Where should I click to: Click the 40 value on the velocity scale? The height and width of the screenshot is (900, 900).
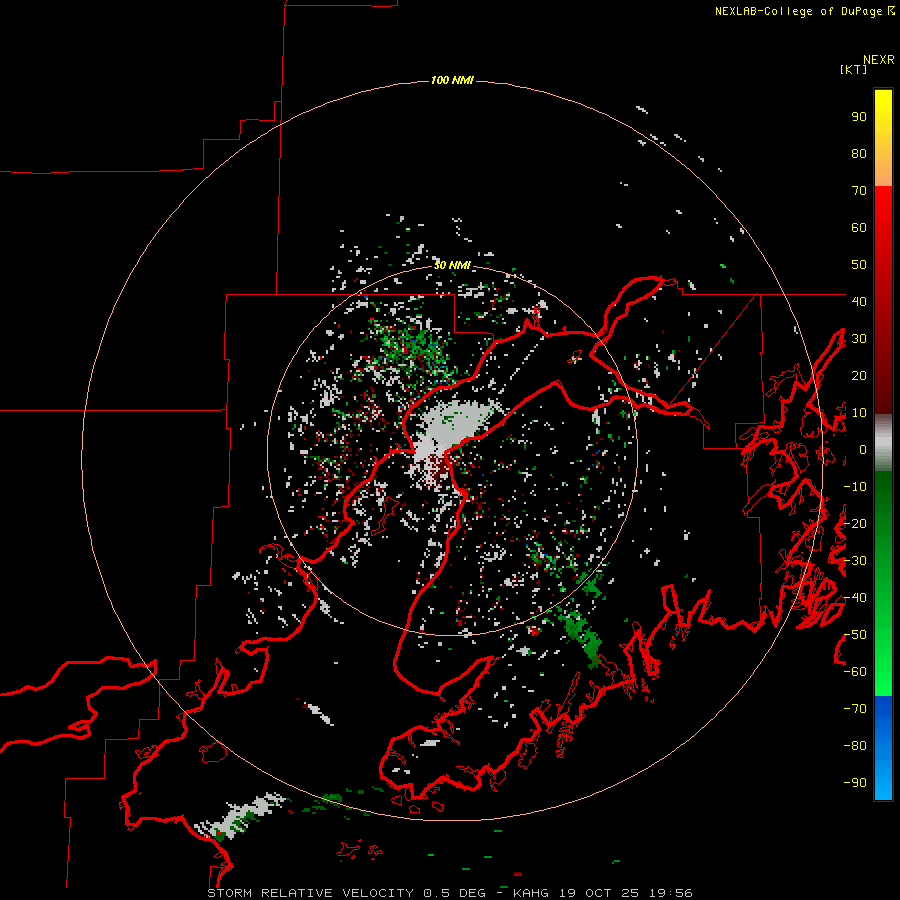coord(859,302)
